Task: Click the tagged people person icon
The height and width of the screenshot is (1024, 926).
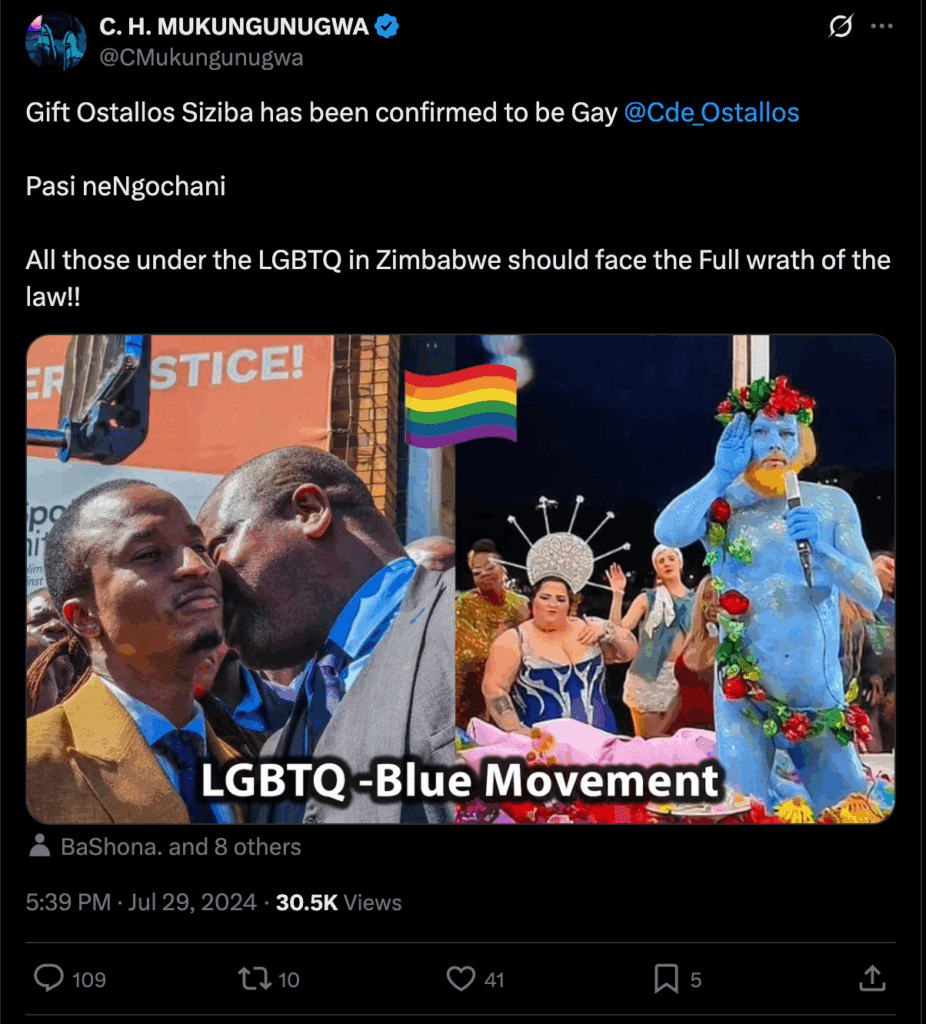Action: 40,845
